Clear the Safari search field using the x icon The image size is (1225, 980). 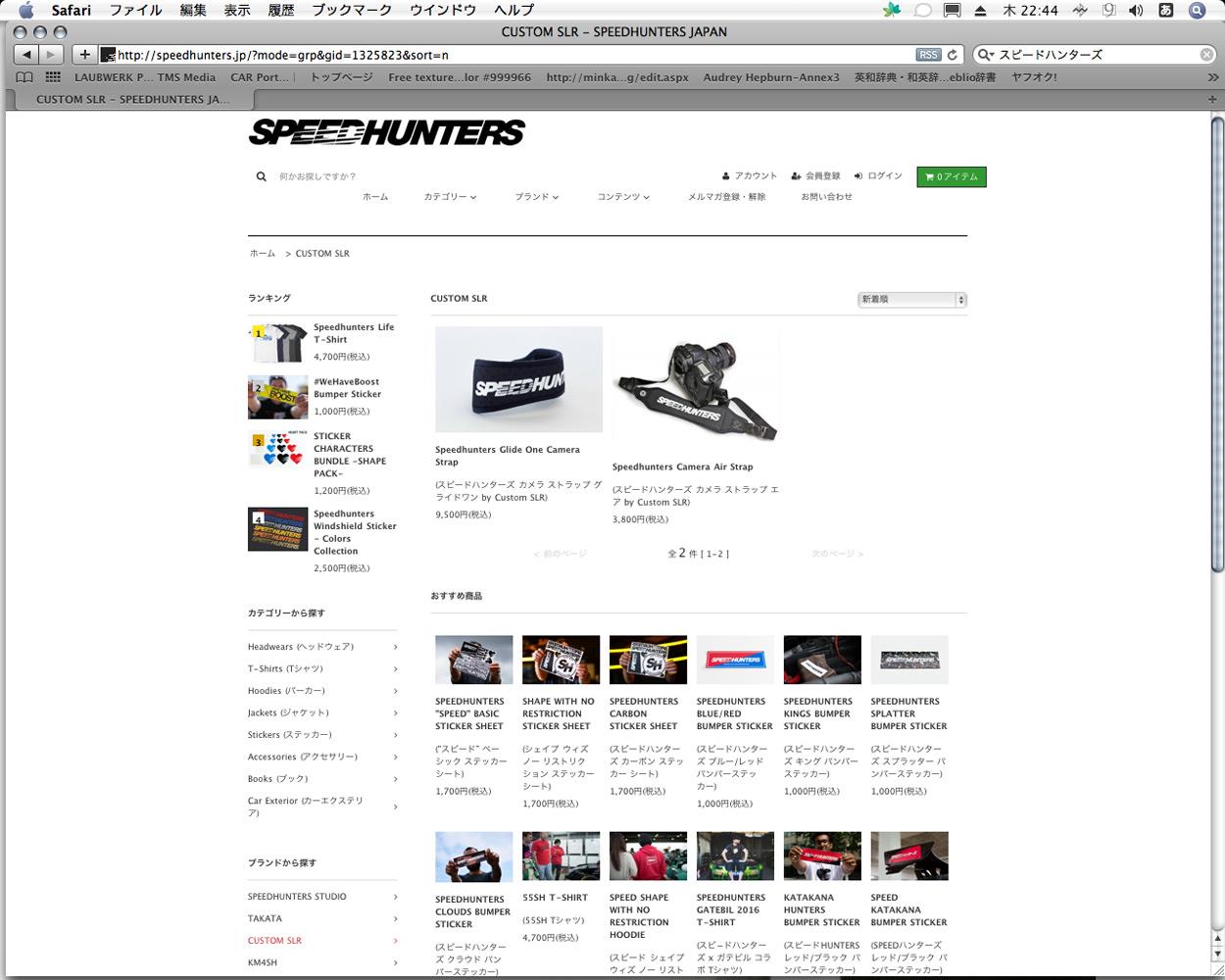coord(1207,55)
